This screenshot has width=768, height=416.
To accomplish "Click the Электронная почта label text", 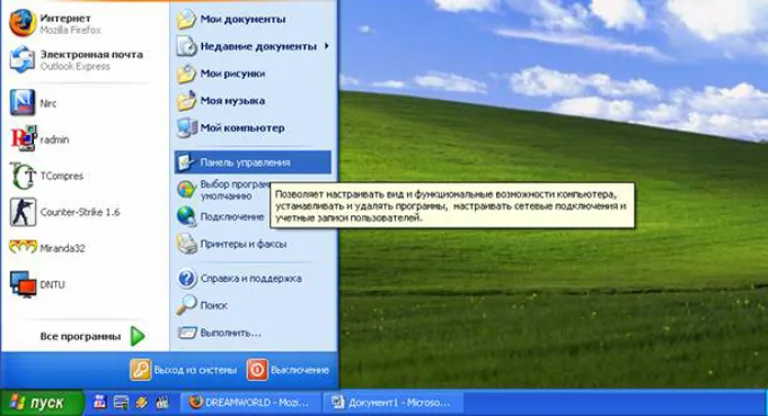I will click(92, 54).
